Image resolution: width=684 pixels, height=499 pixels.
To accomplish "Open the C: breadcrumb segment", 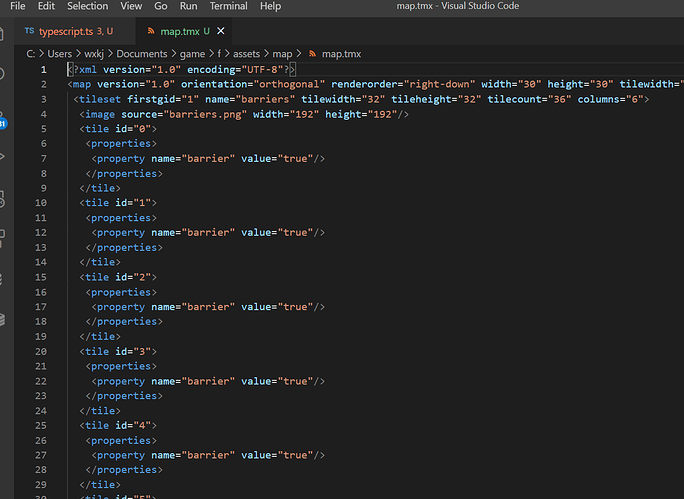I will [x=31, y=54].
